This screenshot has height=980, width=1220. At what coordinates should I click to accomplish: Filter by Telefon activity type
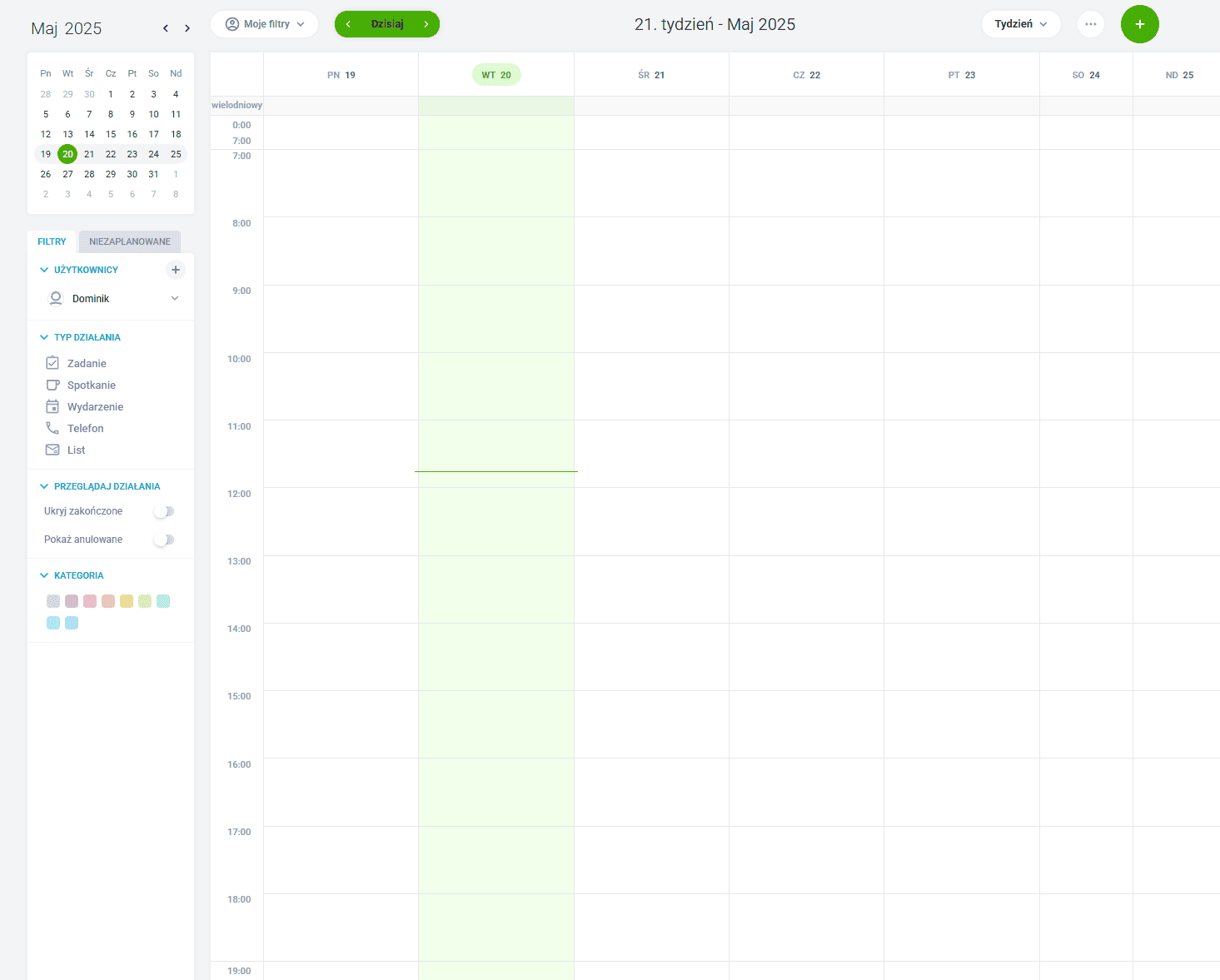(85, 429)
